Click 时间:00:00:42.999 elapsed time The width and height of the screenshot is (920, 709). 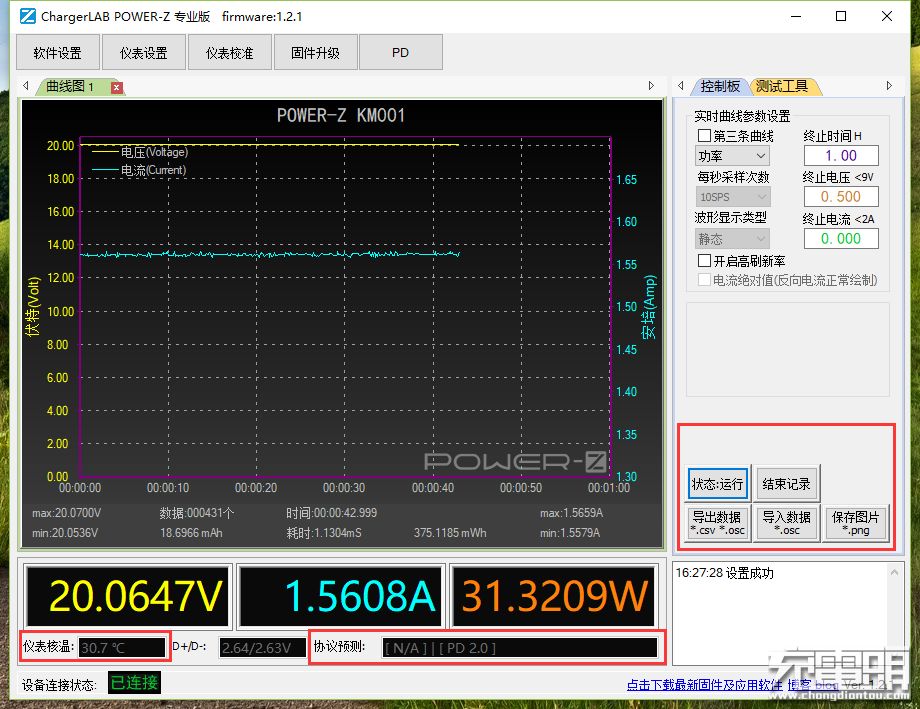pos(332,513)
